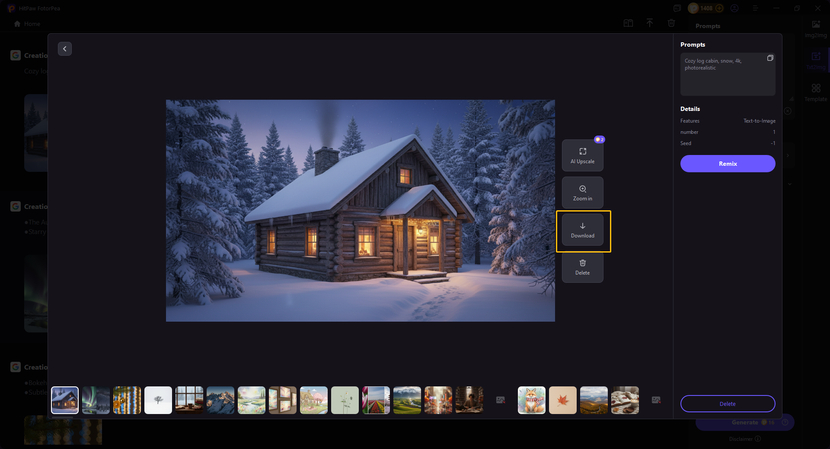Viewport: 830px width, 449px height.
Task: Select the person in dark room thumbnail
Action: 470,400
